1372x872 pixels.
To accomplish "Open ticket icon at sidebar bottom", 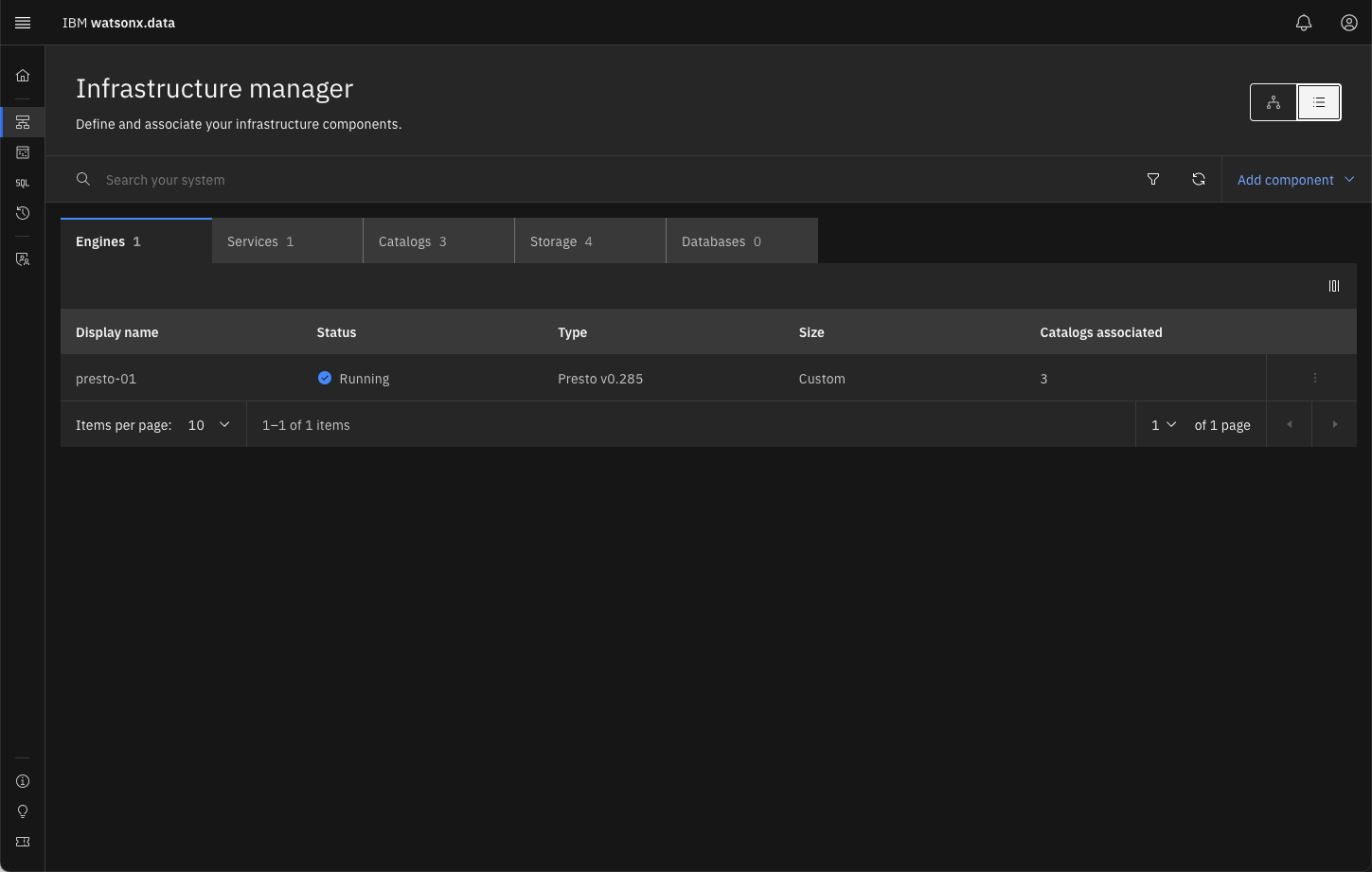I will click(x=23, y=842).
